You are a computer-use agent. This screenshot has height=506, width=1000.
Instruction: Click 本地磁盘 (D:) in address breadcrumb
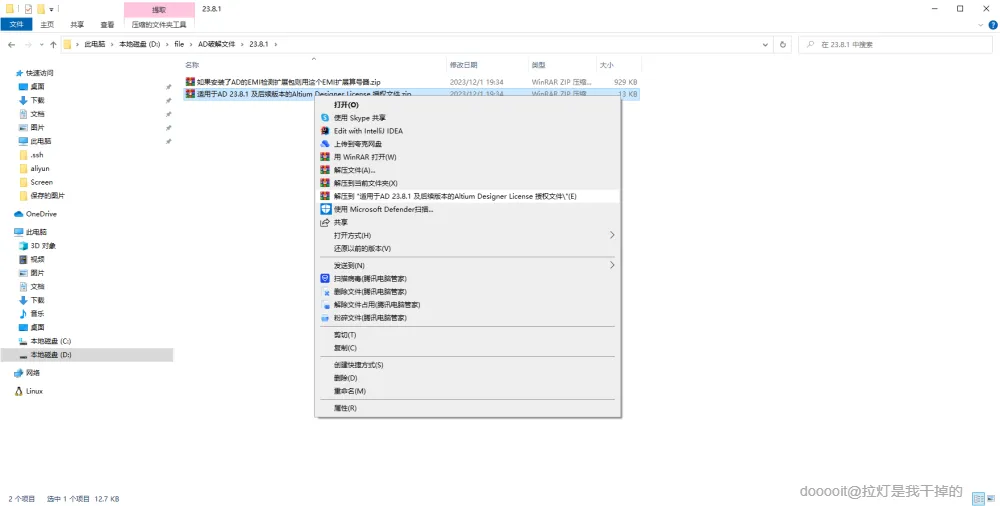(140, 44)
